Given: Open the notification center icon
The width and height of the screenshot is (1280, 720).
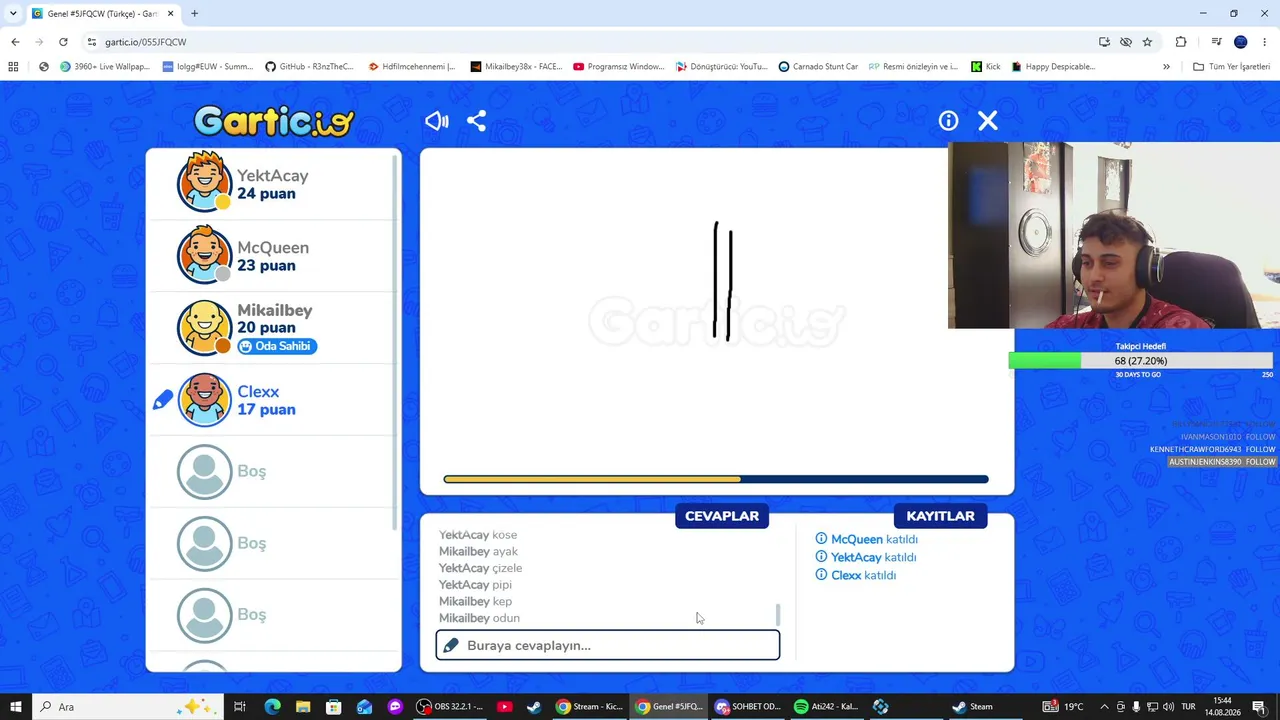Looking at the screenshot, I should click(1259, 707).
